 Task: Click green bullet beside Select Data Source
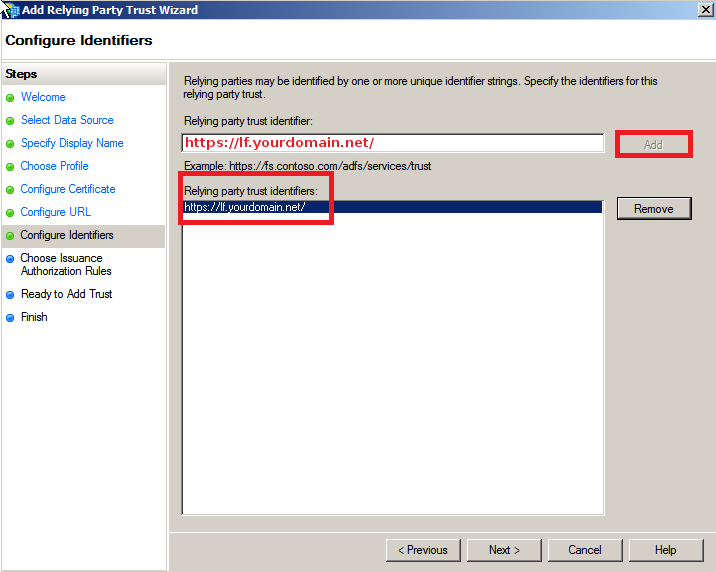pyautogui.click(x=10, y=121)
